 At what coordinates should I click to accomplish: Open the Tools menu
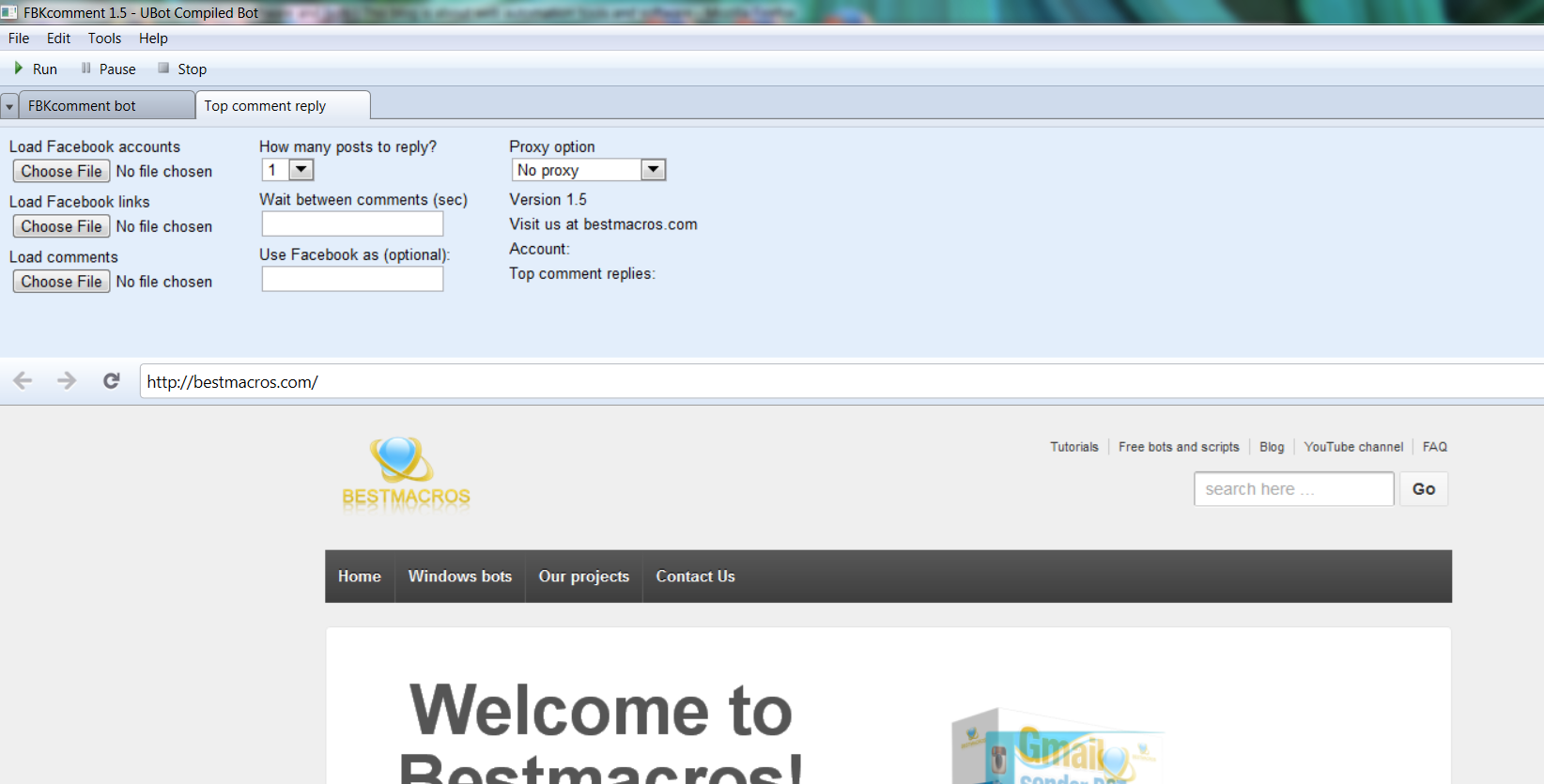tap(104, 38)
